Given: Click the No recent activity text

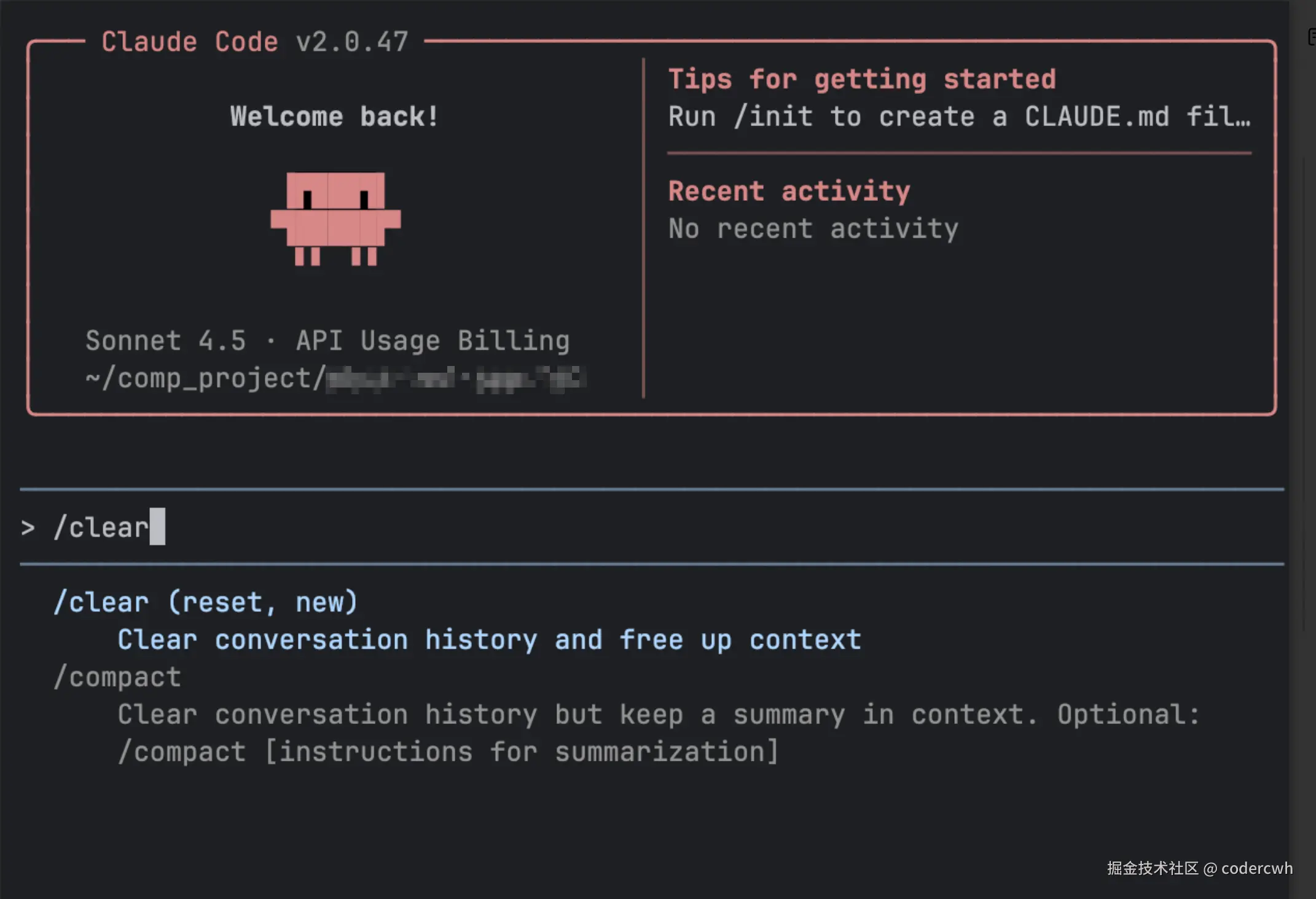Looking at the screenshot, I should (x=813, y=228).
